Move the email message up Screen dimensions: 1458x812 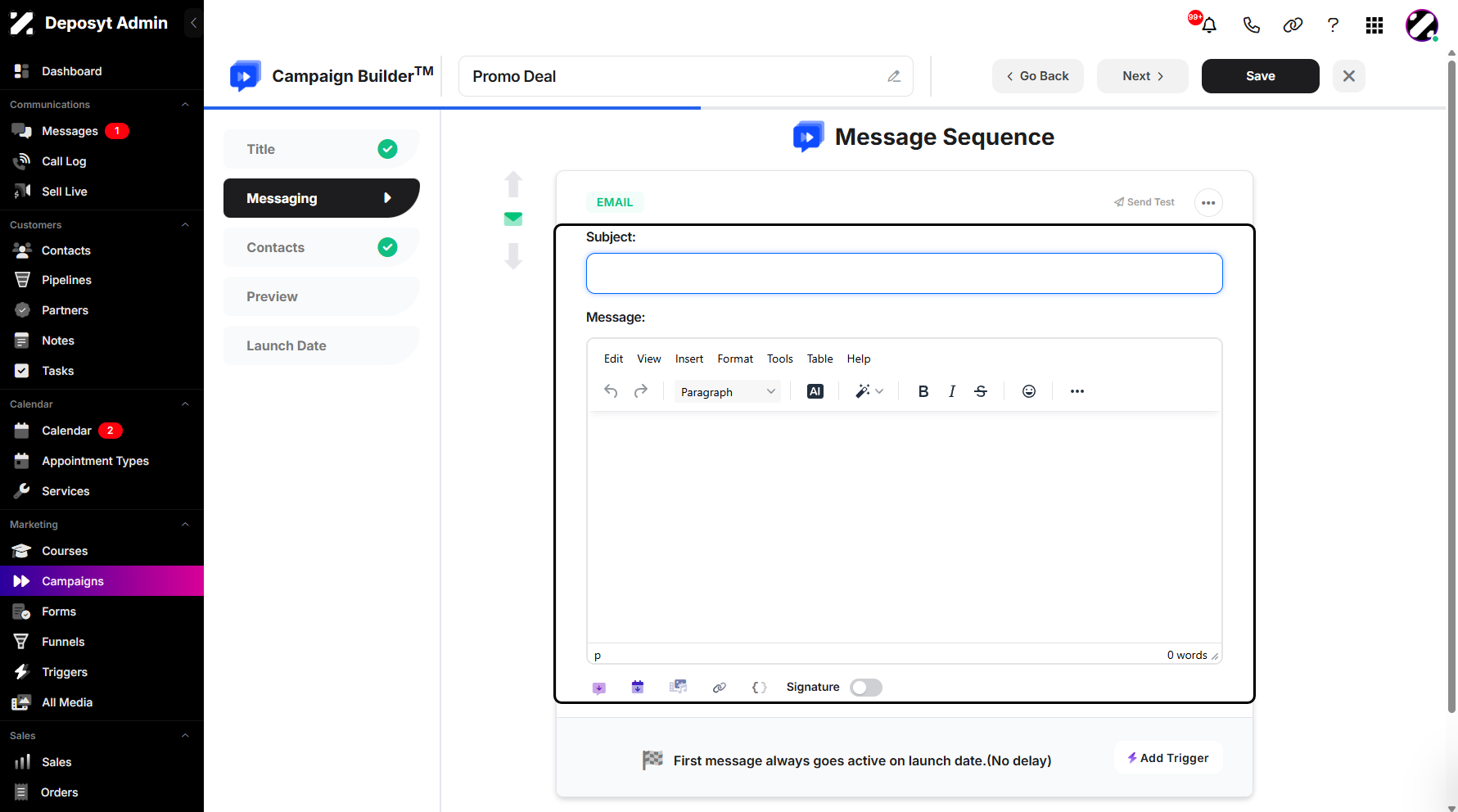(x=513, y=184)
